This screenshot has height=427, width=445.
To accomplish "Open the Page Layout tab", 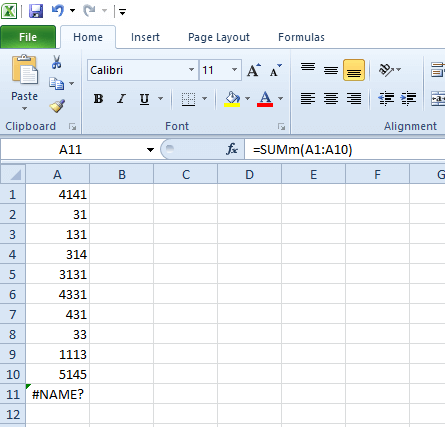I will tap(219, 37).
